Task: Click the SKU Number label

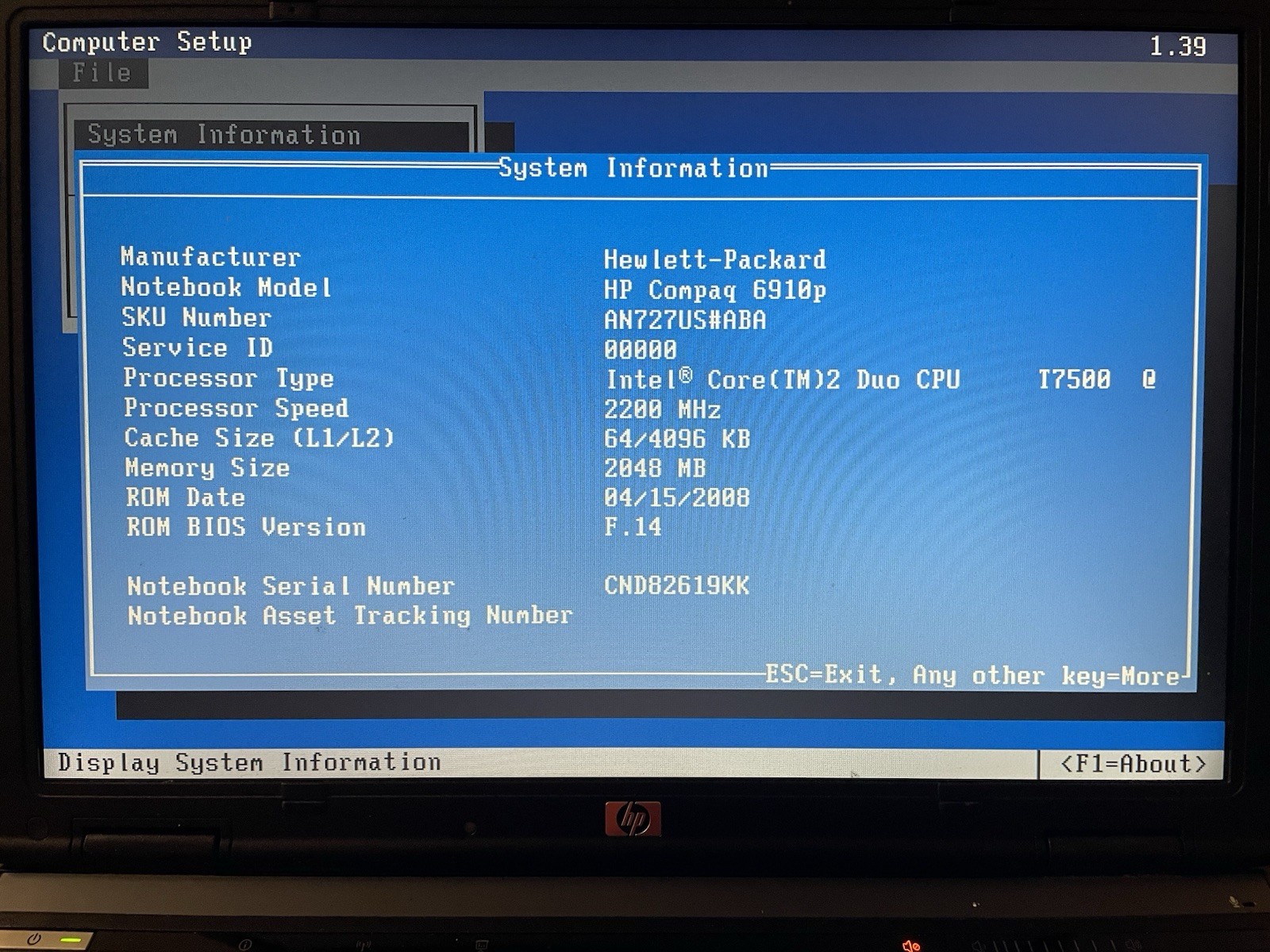Action: 196,317
